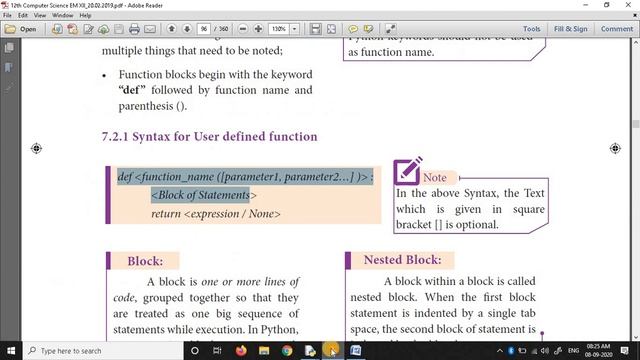
Task: Open the Fill & Sign pane
Action: [571, 29]
